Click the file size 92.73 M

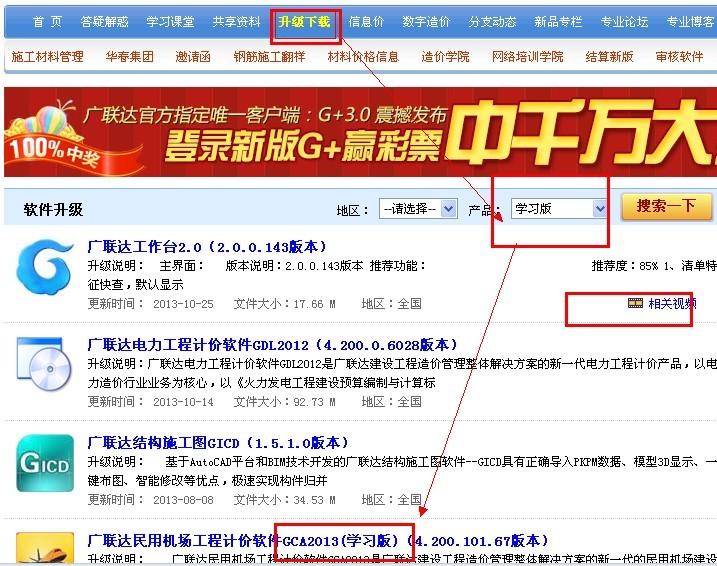pyautogui.click(x=314, y=402)
